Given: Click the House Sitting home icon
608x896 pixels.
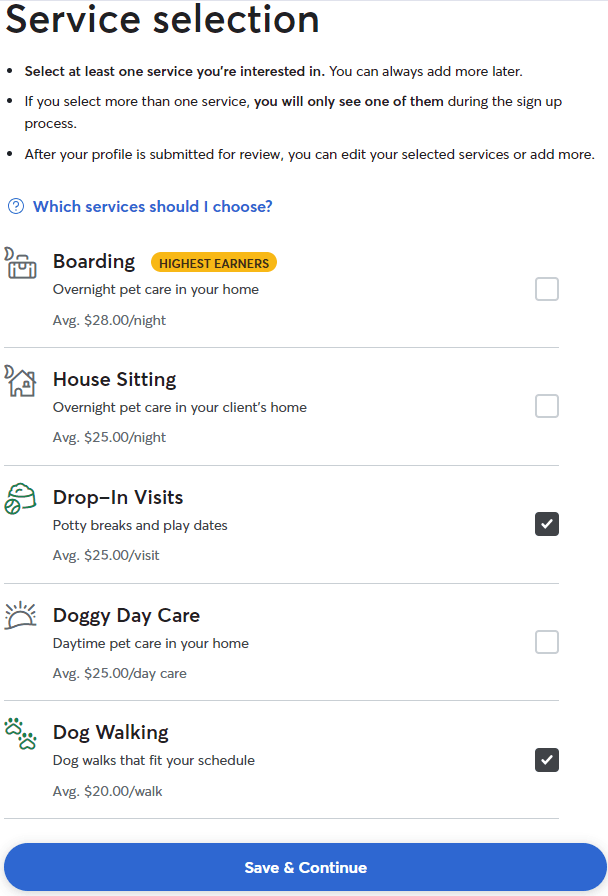Looking at the screenshot, I should click(x=21, y=381).
